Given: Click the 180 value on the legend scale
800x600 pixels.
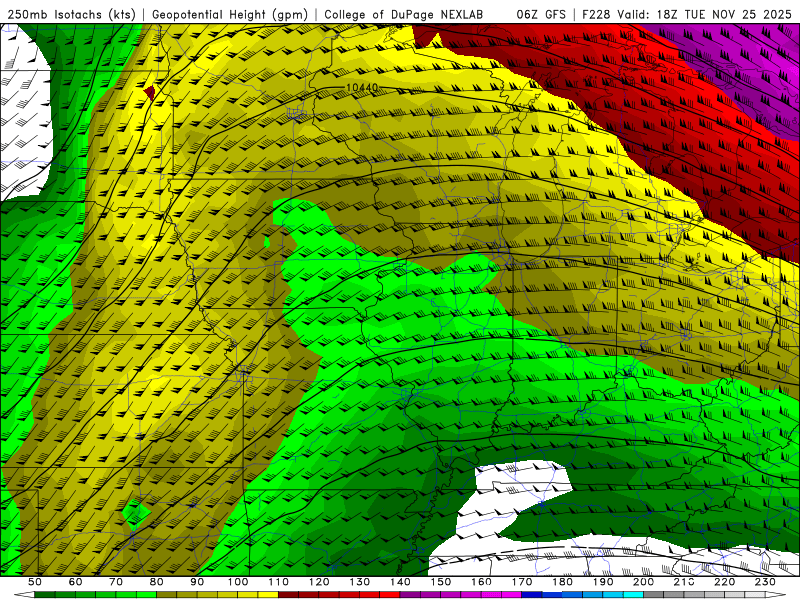Looking at the screenshot, I should [x=563, y=582].
